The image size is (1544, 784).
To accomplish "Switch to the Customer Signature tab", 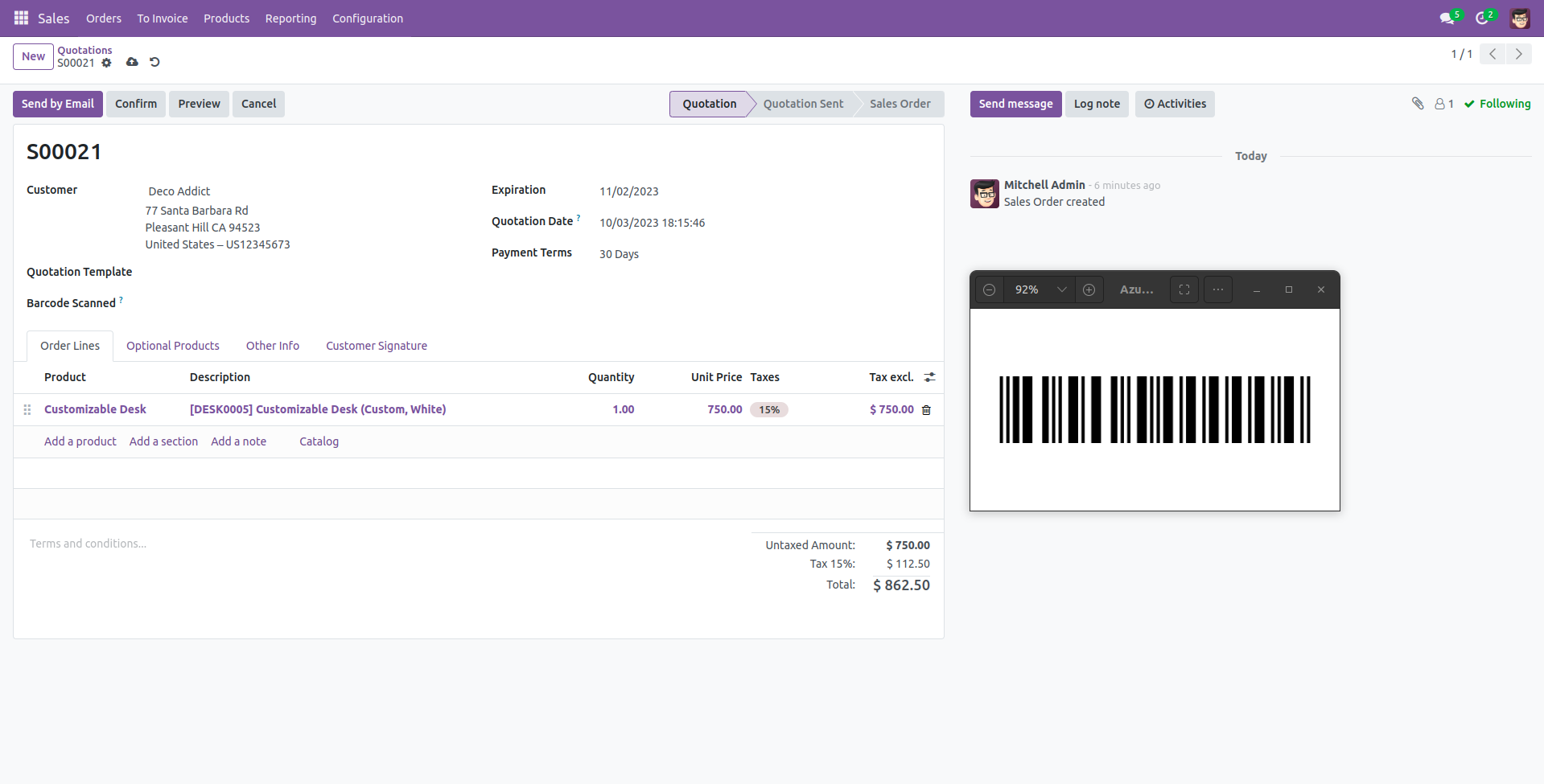I will click(377, 346).
